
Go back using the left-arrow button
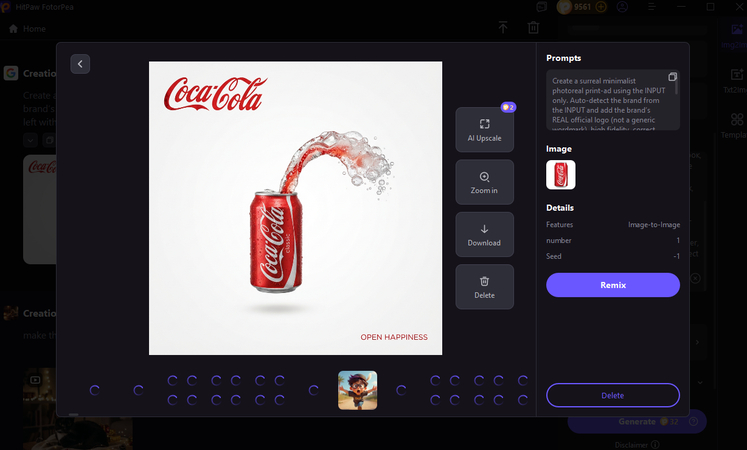coord(80,64)
